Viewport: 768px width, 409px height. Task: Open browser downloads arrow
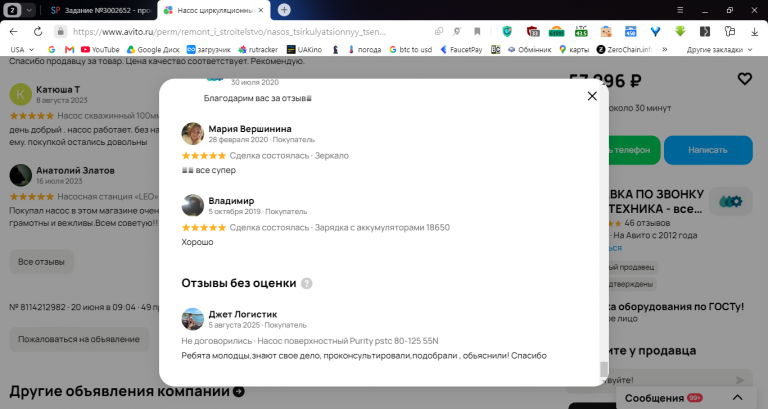coord(754,31)
